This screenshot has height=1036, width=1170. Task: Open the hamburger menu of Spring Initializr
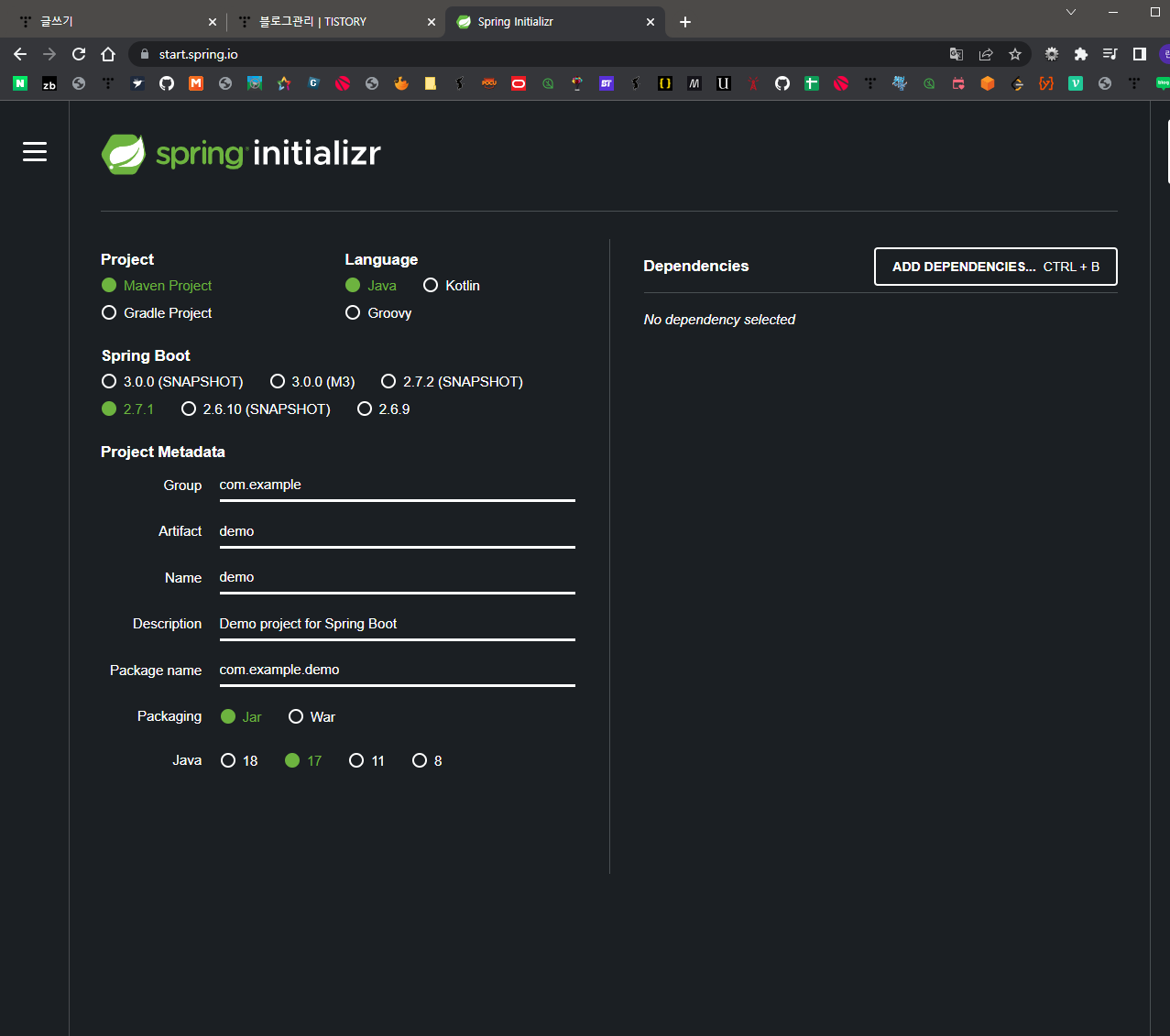click(35, 151)
